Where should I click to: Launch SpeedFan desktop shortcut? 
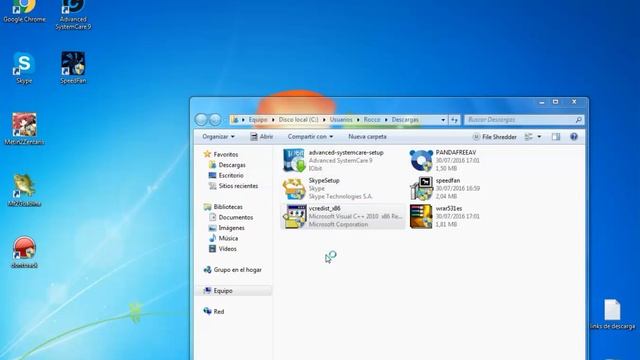pos(73,68)
